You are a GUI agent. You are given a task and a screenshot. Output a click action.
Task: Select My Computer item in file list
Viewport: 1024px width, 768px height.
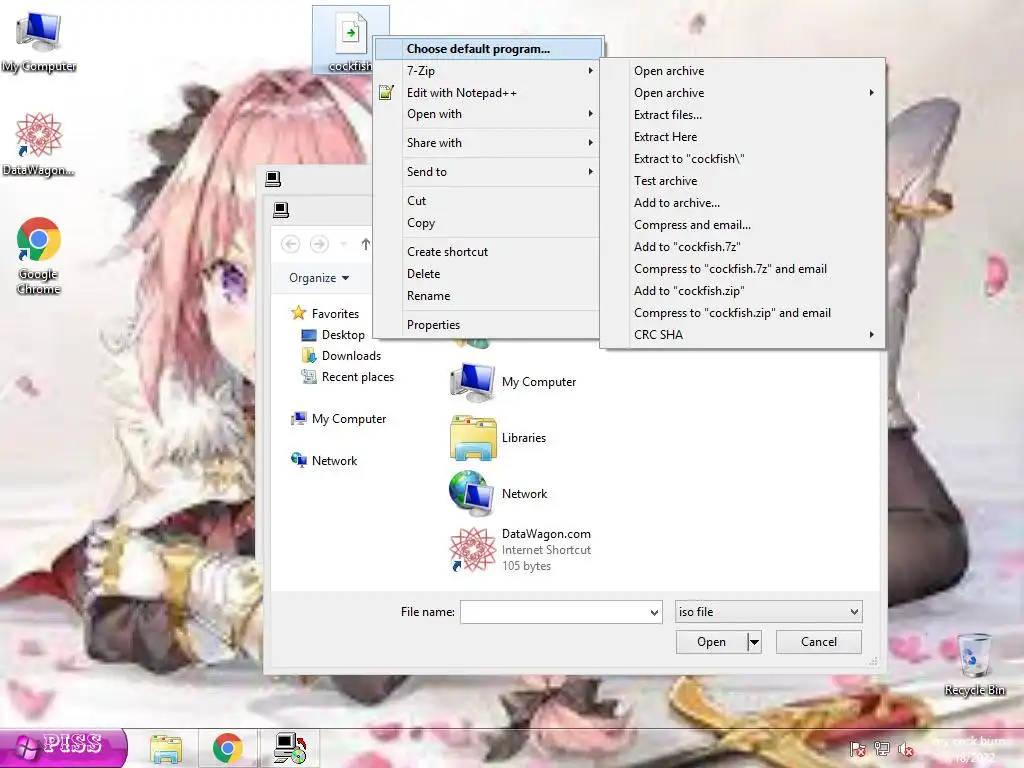pyautogui.click(x=513, y=381)
